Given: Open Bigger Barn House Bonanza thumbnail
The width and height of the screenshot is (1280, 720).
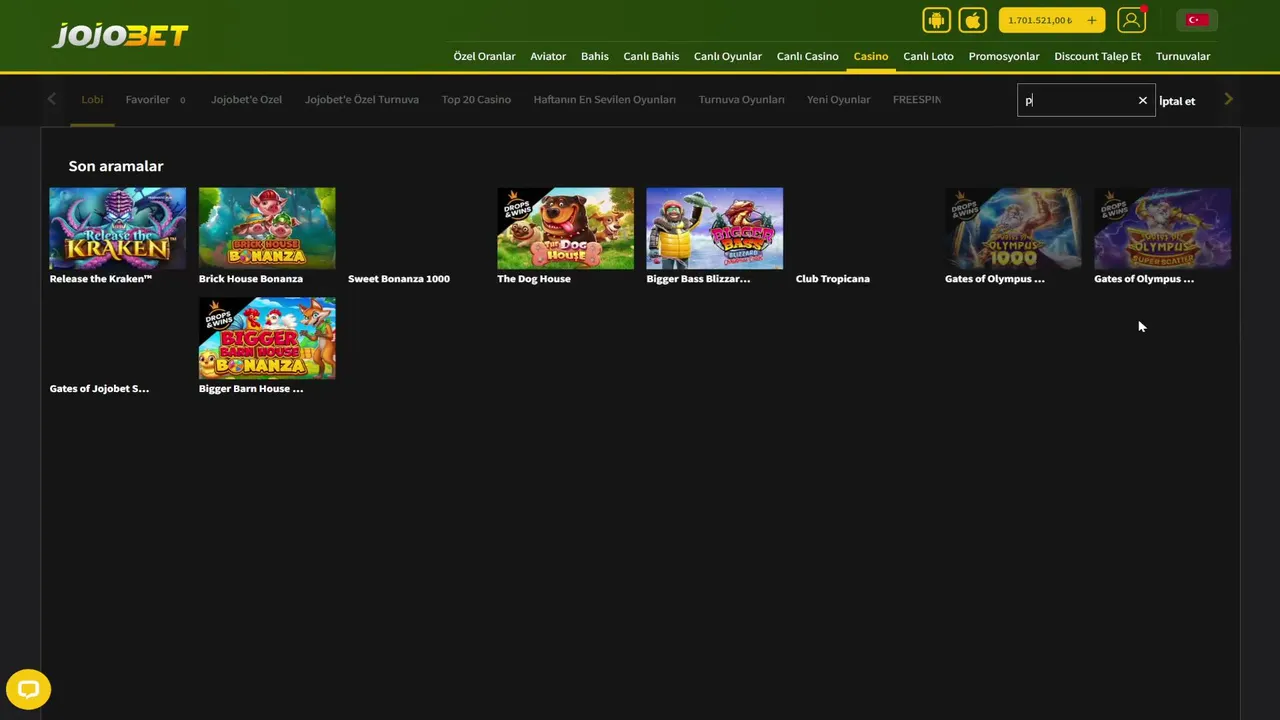Looking at the screenshot, I should coord(267,338).
